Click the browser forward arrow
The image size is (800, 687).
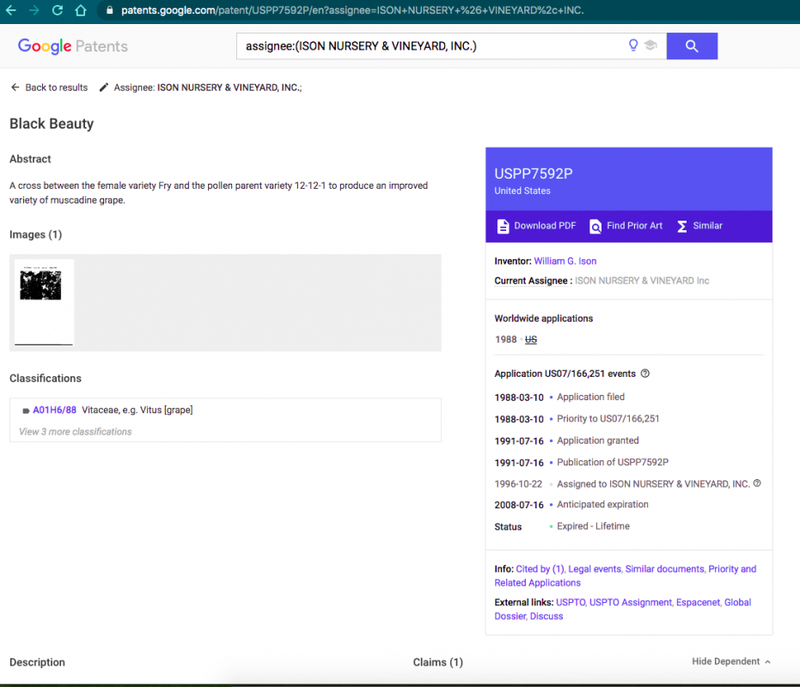click(34, 10)
